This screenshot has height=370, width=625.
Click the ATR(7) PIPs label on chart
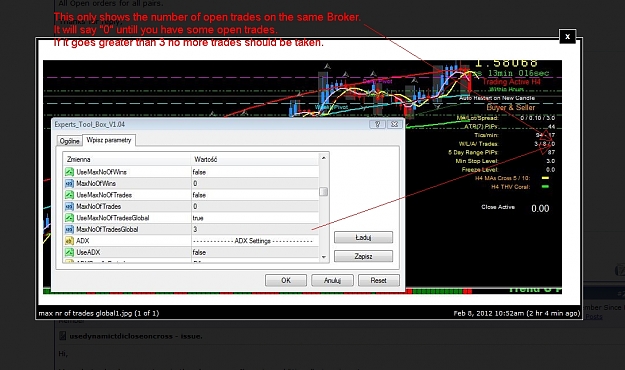click(481, 126)
